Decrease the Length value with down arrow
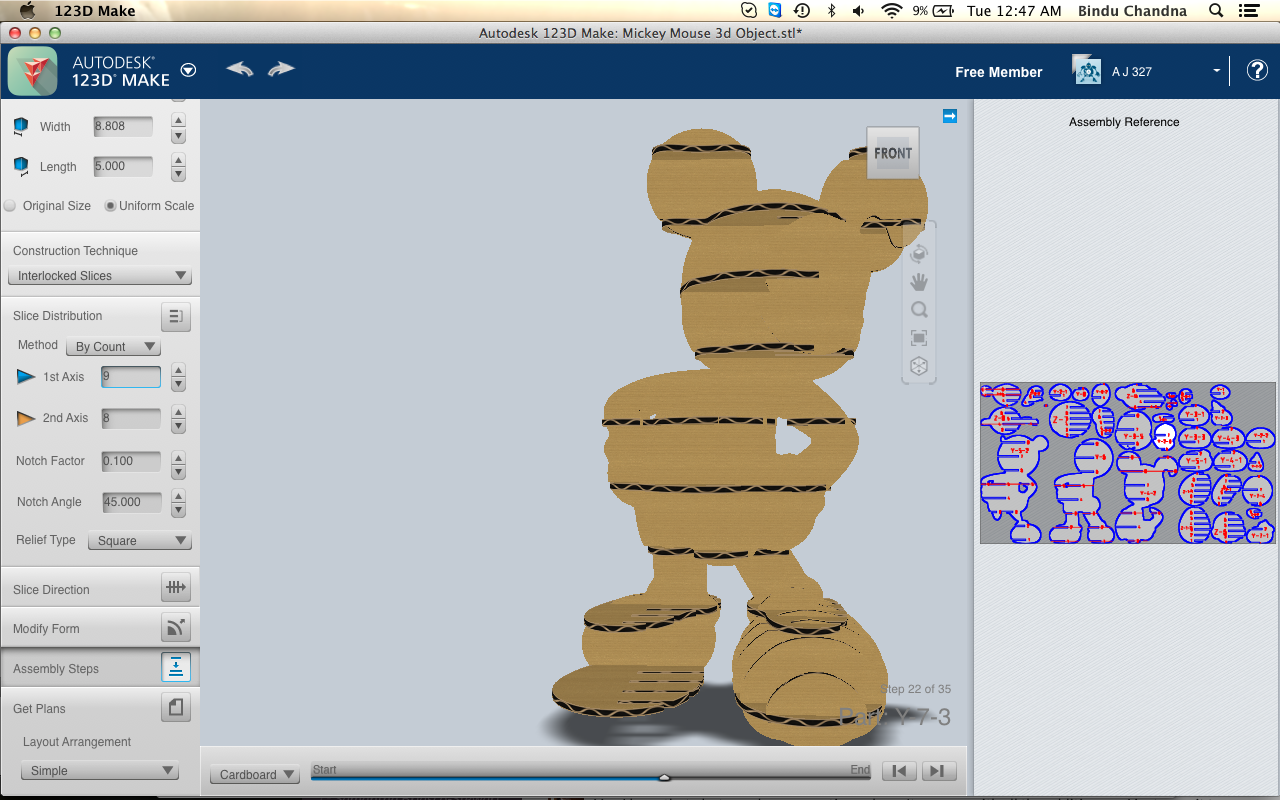This screenshot has height=800, width=1280. (x=178, y=175)
